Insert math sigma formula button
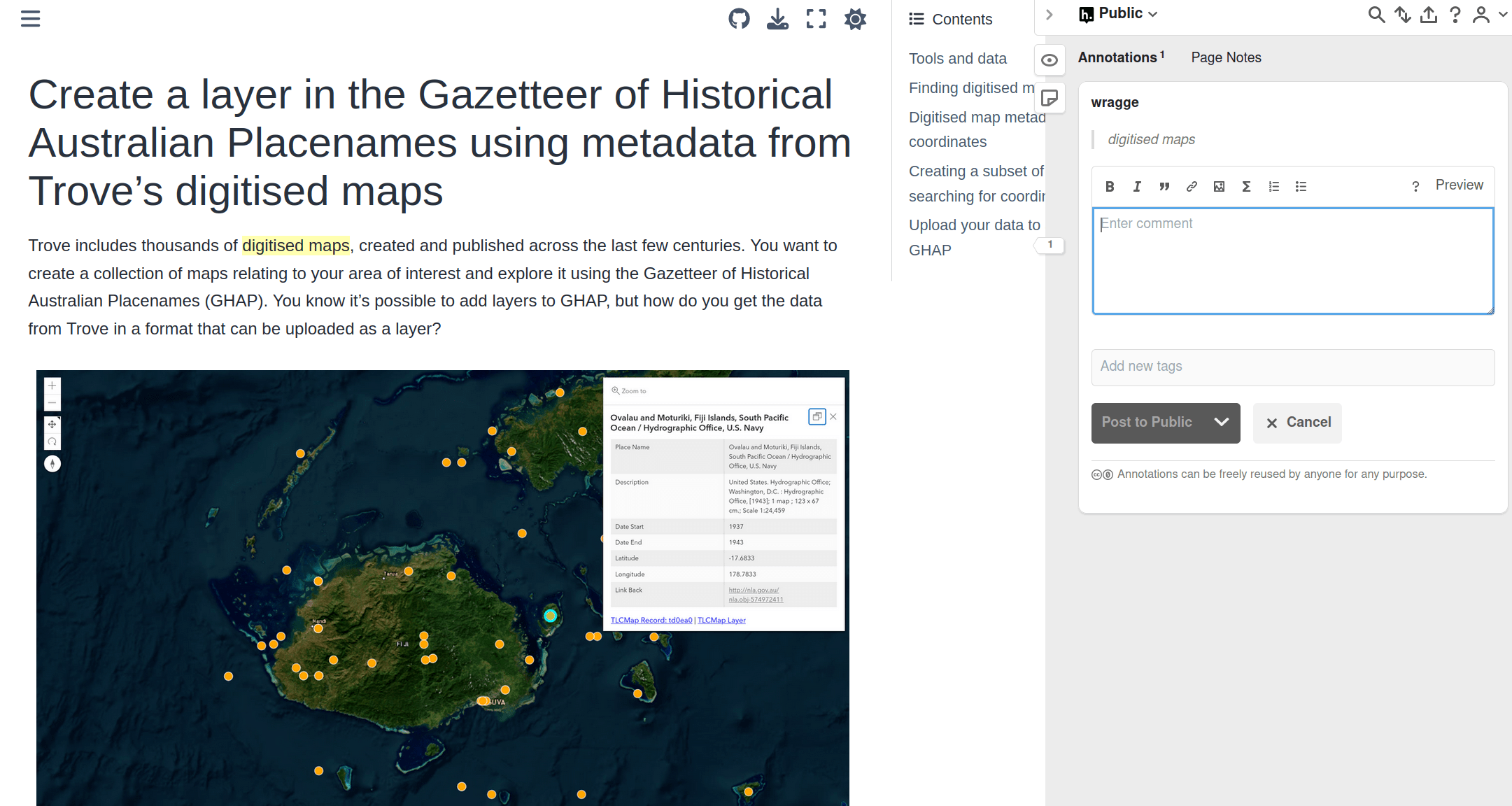Image resolution: width=1512 pixels, height=806 pixels. click(x=1246, y=186)
